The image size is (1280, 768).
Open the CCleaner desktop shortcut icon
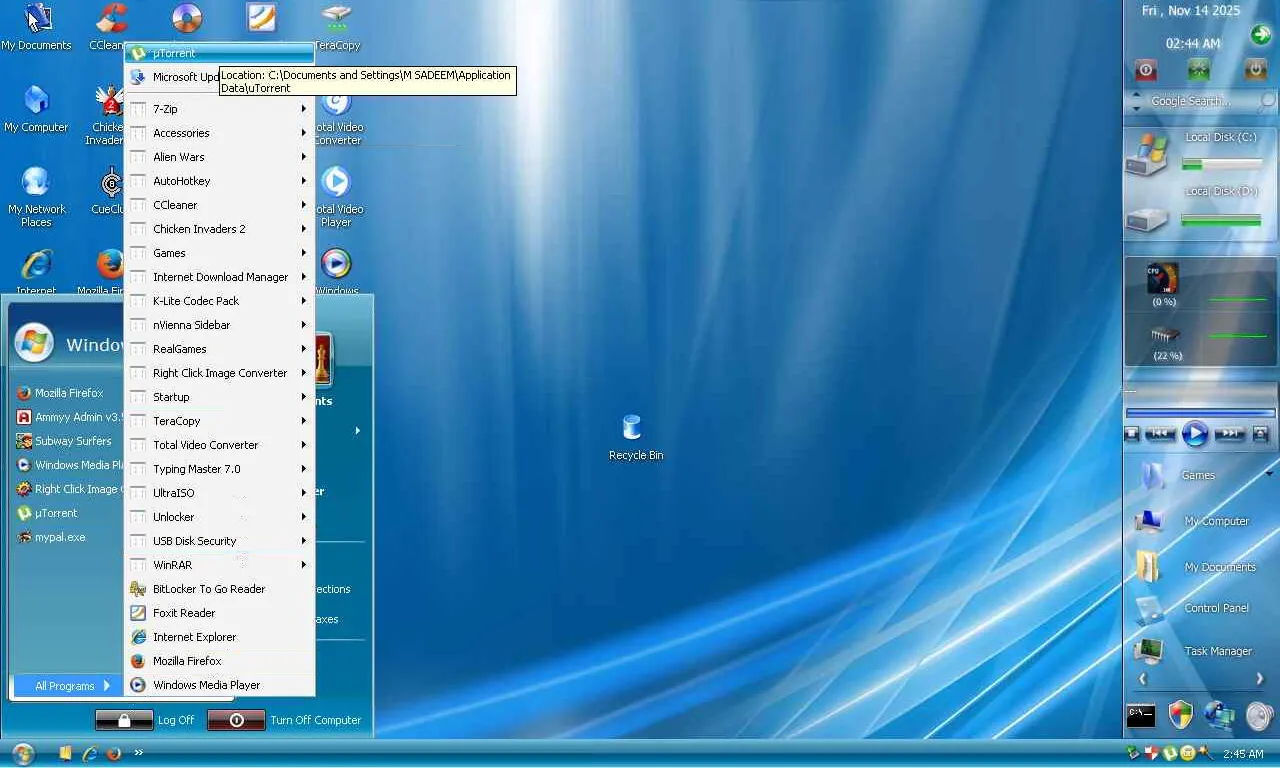110,28
